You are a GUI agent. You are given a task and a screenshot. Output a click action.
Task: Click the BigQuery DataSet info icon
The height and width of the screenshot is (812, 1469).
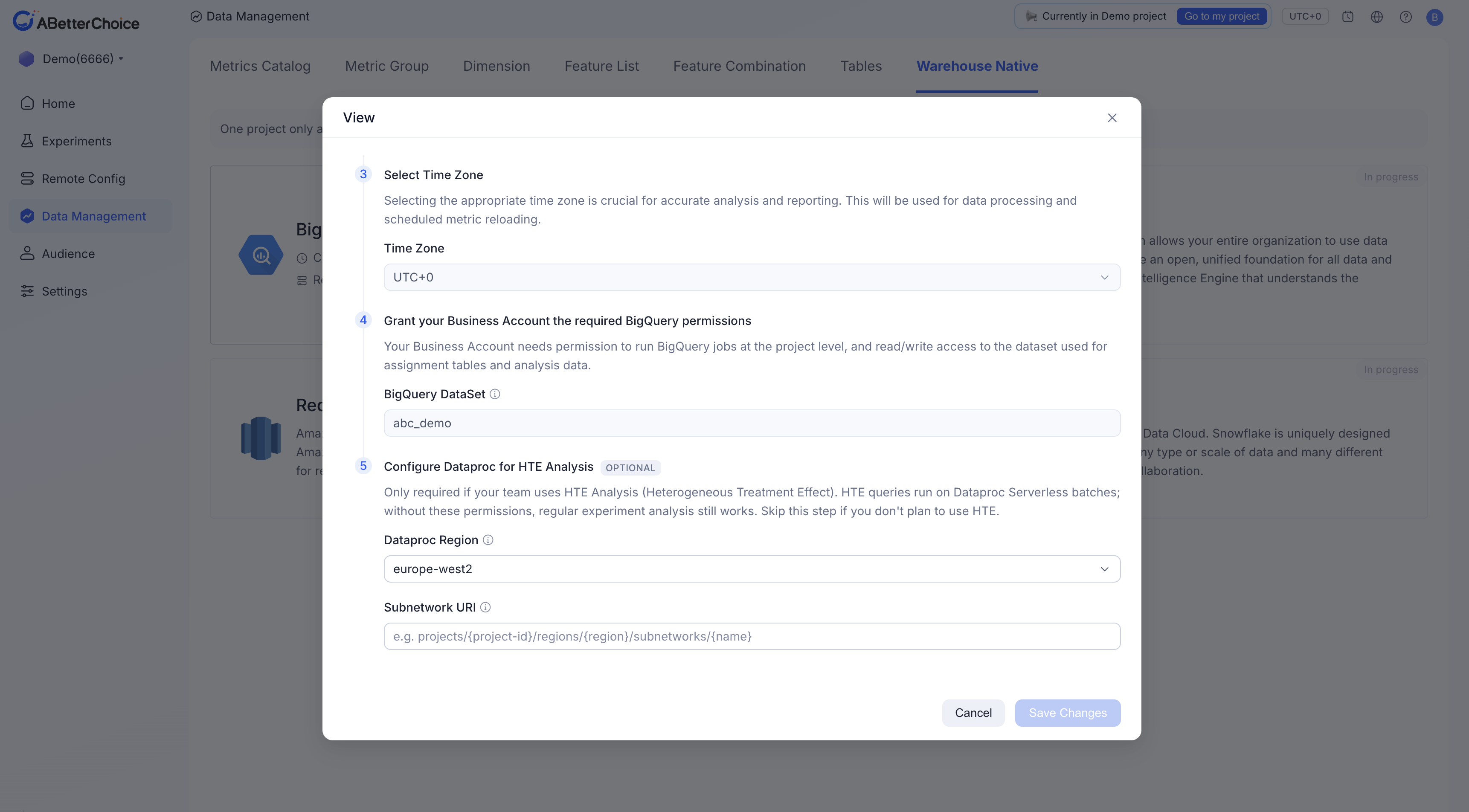click(x=495, y=394)
